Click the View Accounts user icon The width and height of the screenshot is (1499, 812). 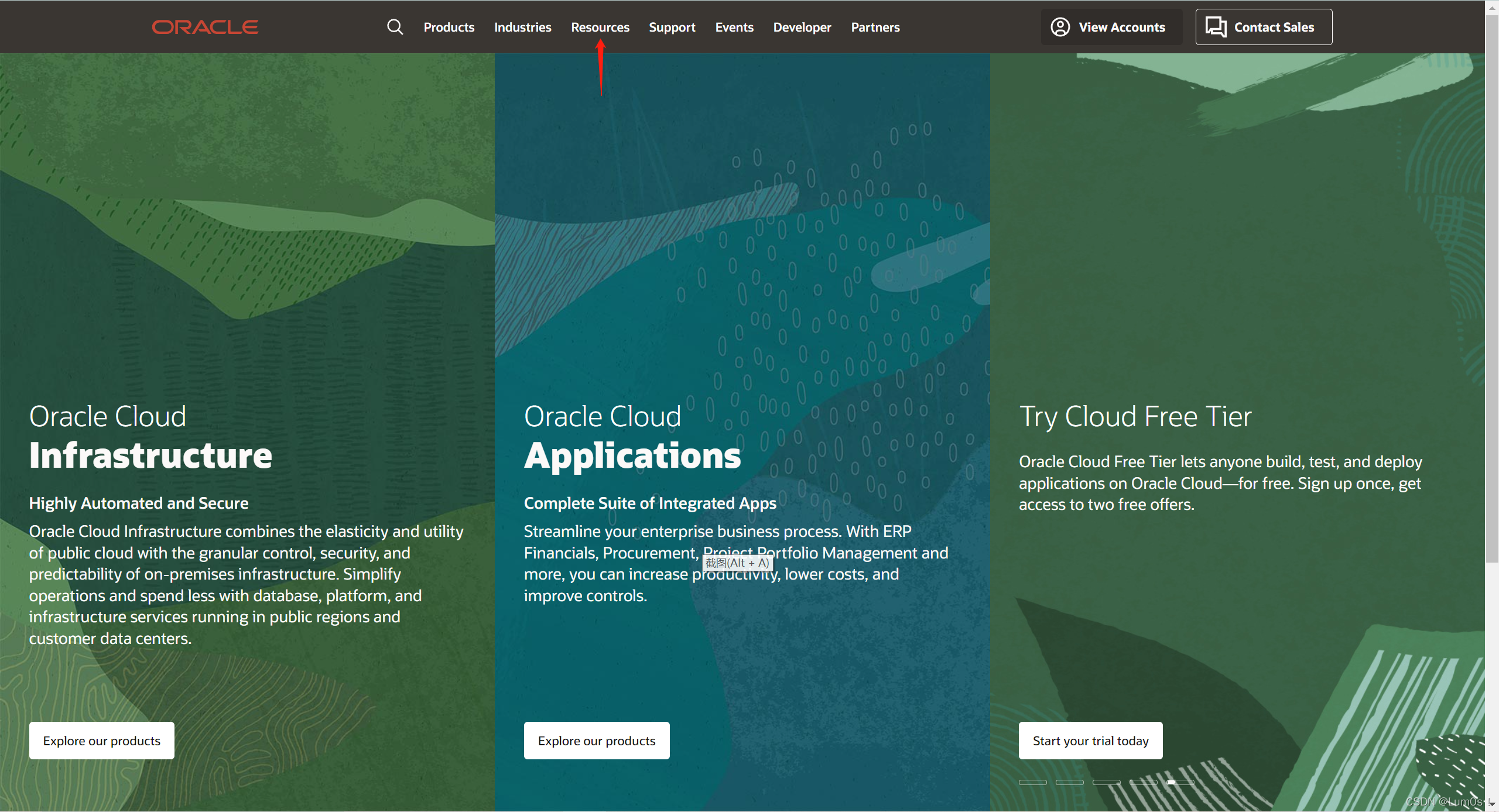point(1060,27)
